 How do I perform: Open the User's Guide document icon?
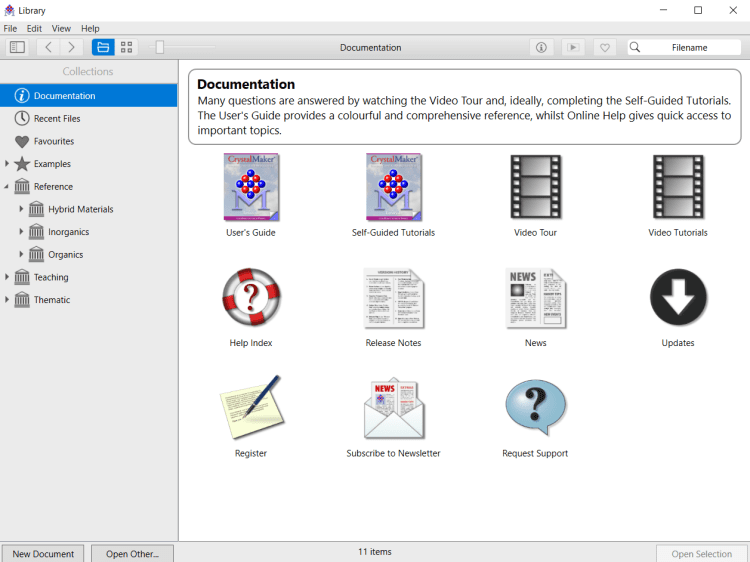pyautogui.click(x=251, y=187)
